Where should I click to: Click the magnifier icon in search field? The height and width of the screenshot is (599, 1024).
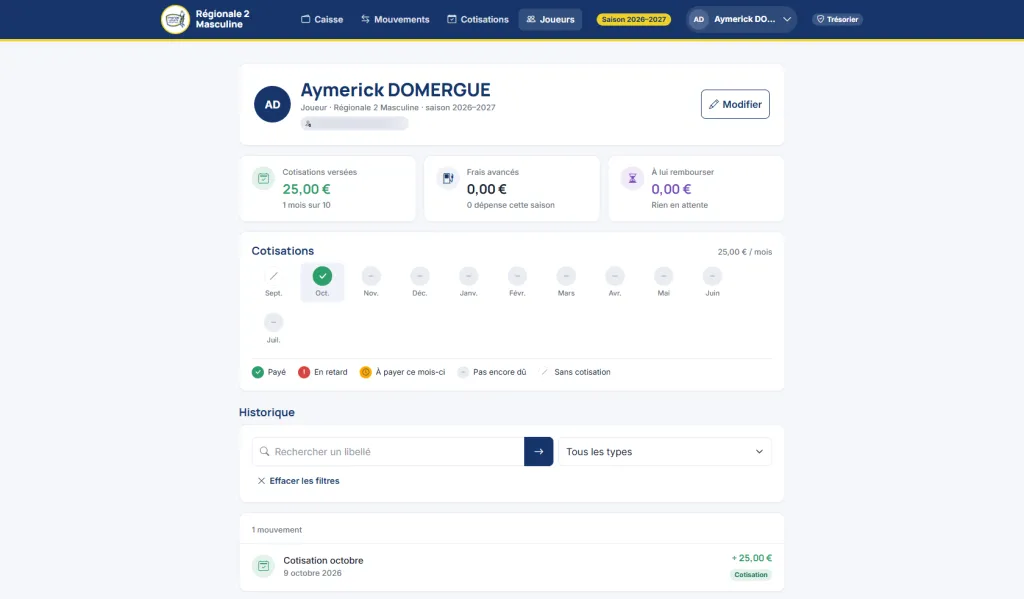coord(264,451)
